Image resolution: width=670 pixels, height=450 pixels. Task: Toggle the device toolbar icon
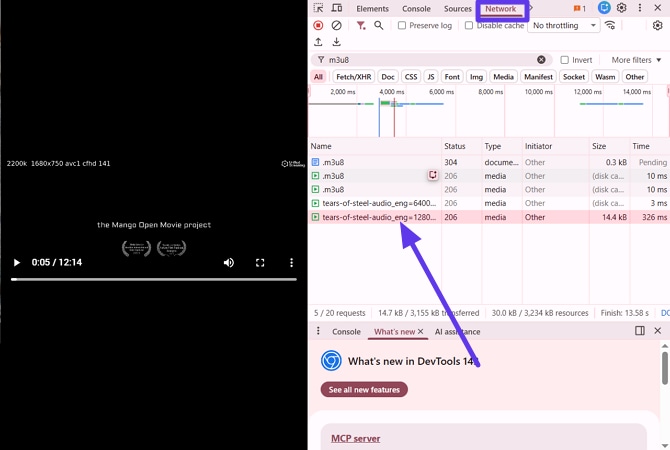coord(337,8)
